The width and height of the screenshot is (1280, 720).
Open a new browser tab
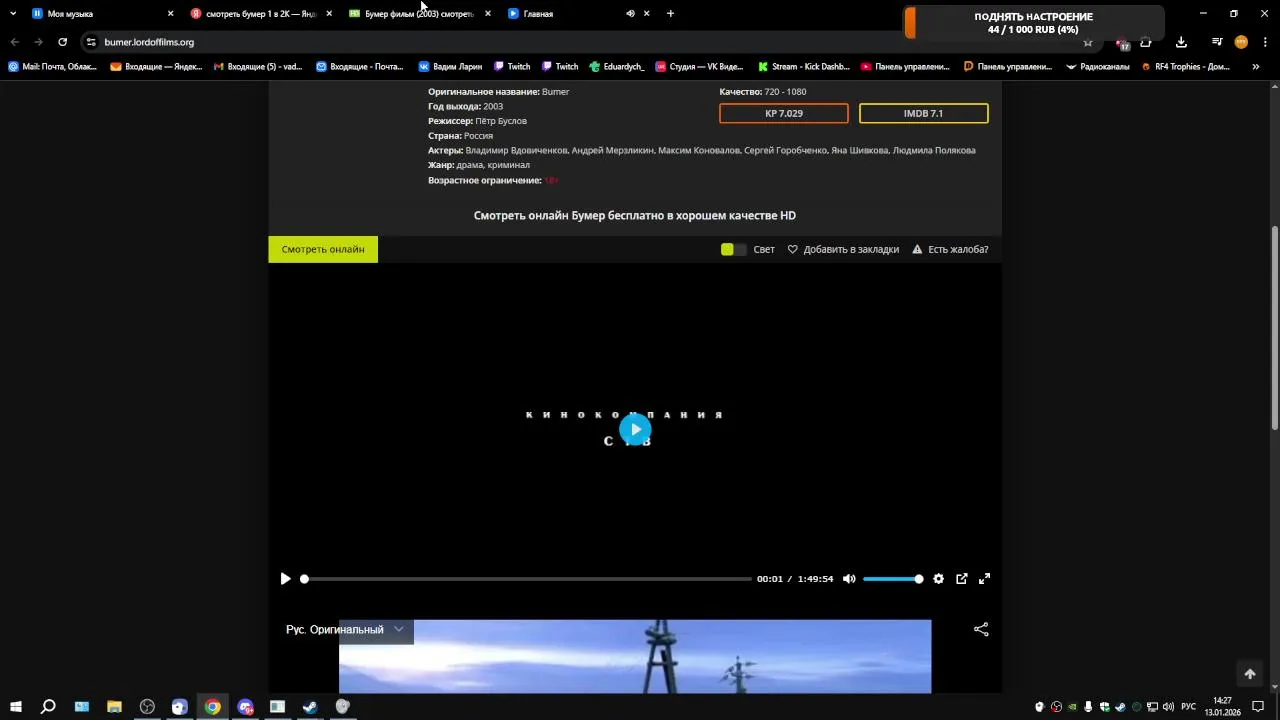(670, 14)
